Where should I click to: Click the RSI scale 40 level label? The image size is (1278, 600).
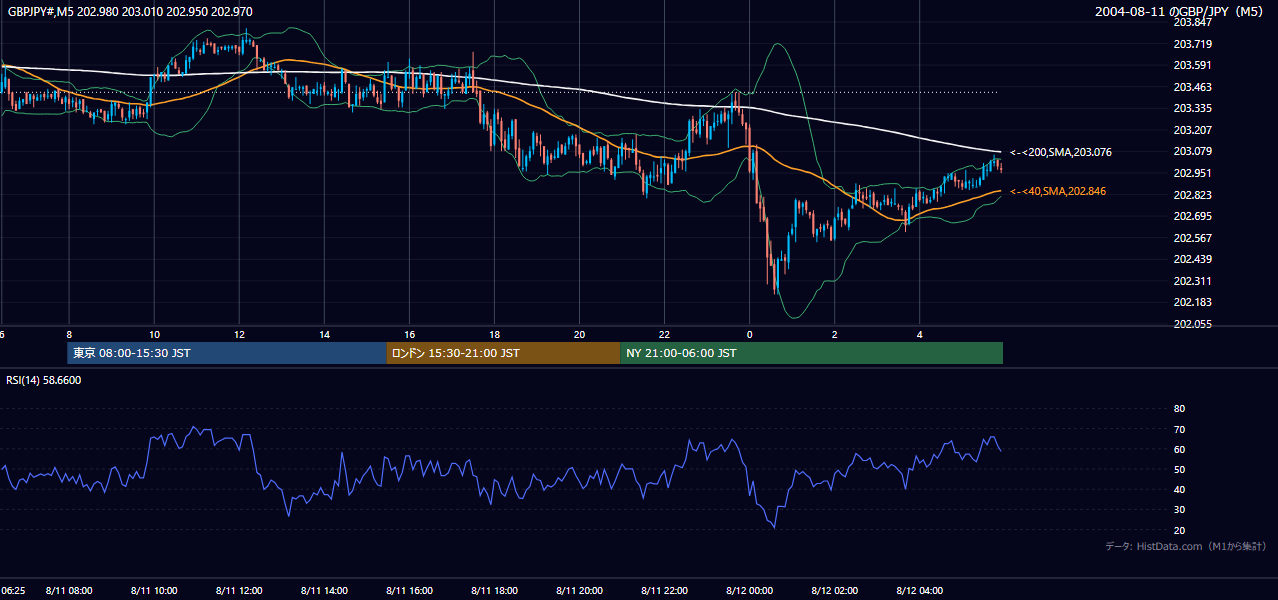tap(1179, 489)
